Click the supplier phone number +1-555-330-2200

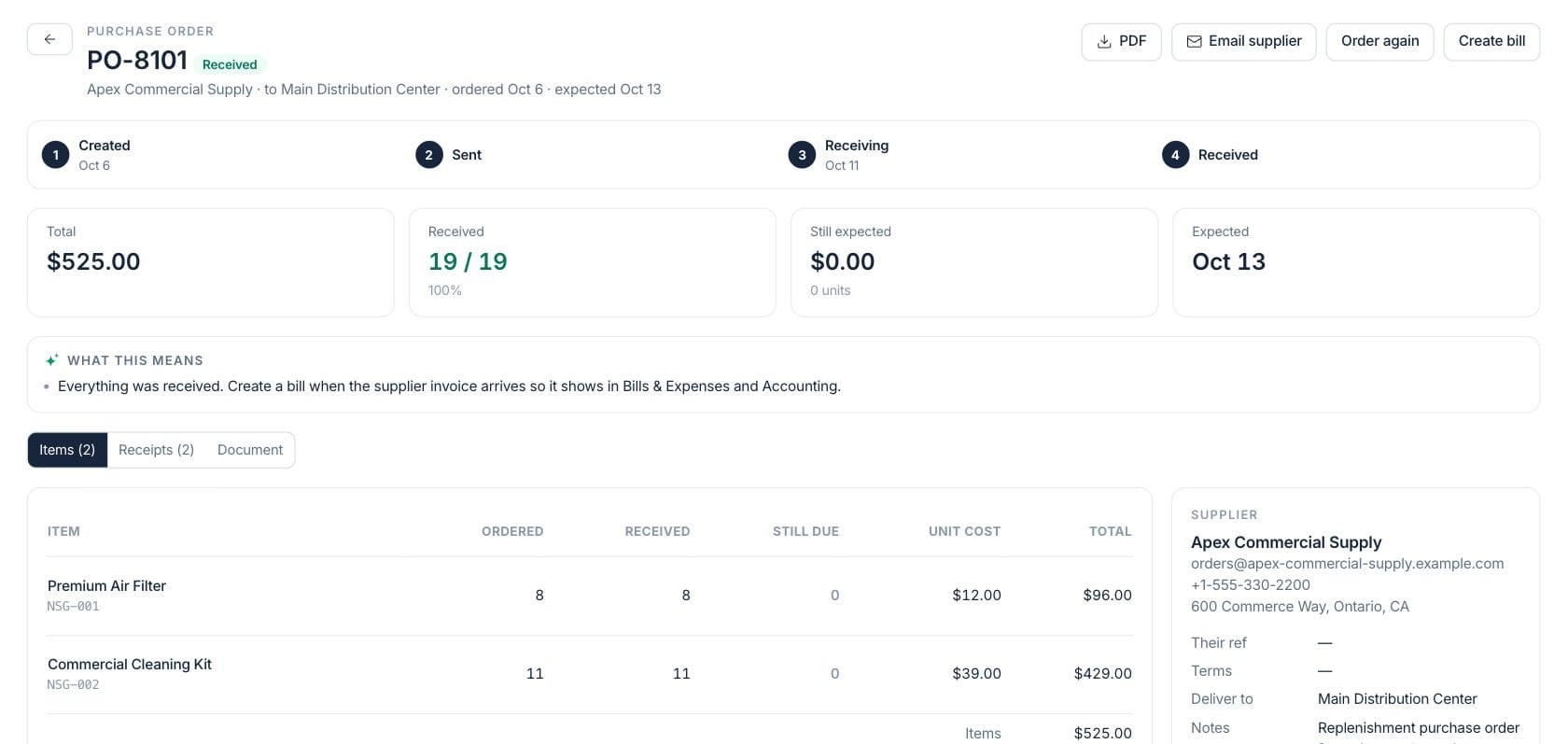pos(1251,585)
